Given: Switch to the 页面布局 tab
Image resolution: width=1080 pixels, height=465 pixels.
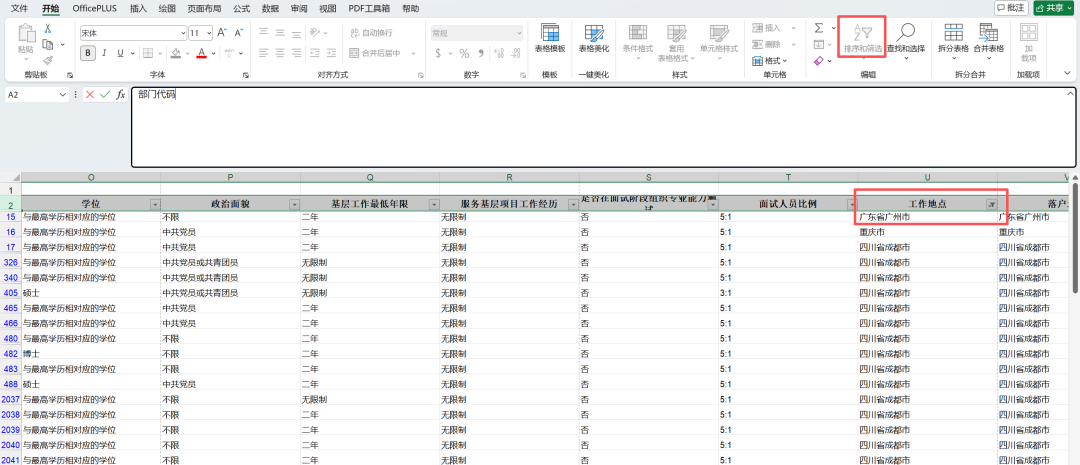Looking at the screenshot, I should pyautogui.click(x=205, y=8).
